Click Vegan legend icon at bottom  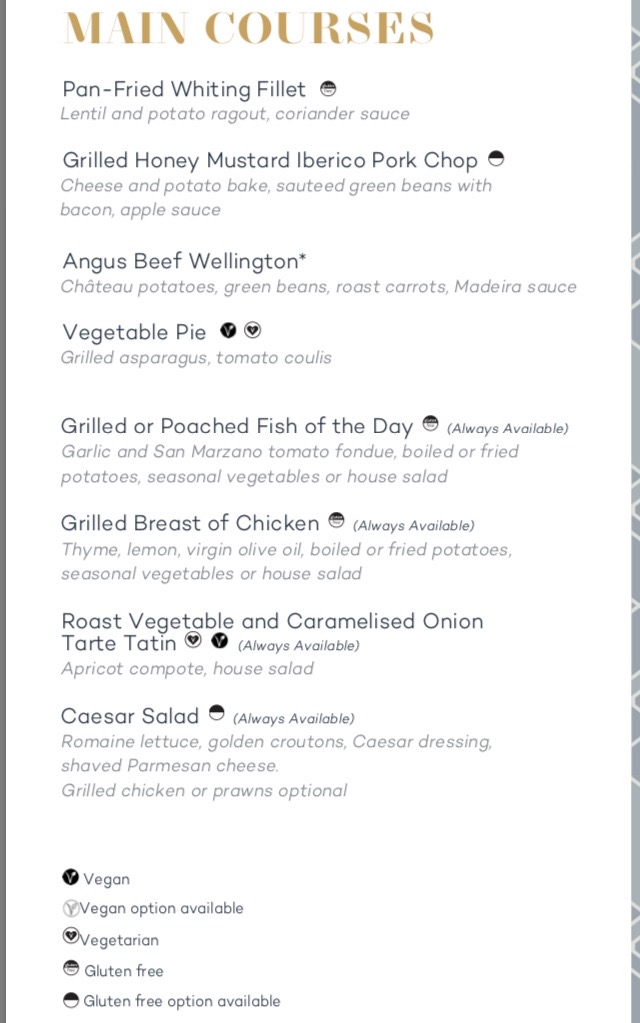tap(70, 877)
